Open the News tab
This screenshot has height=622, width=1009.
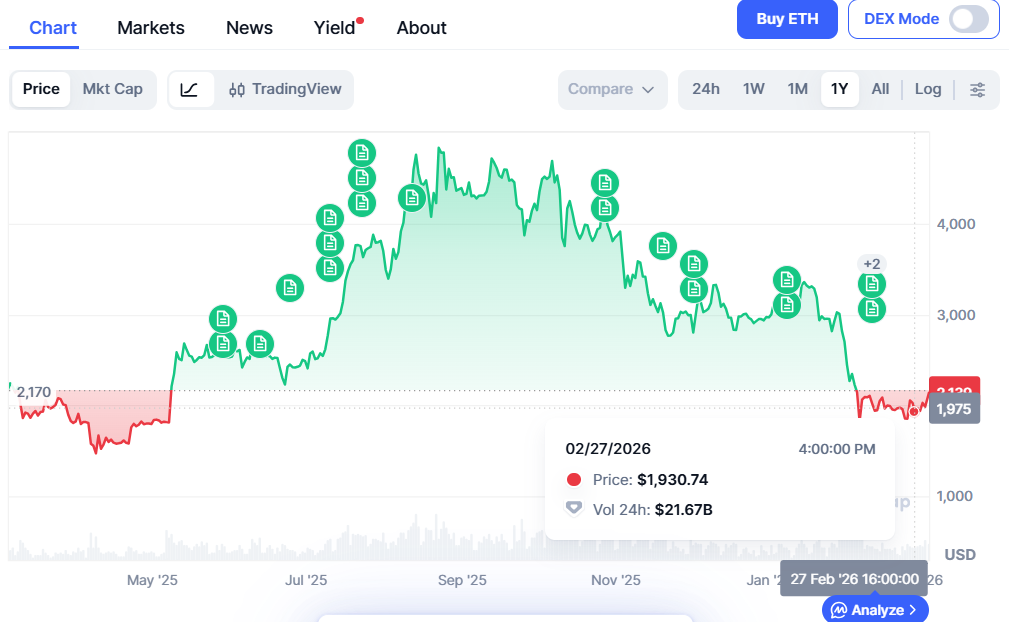pyautogui.click(x=249, y=28)
